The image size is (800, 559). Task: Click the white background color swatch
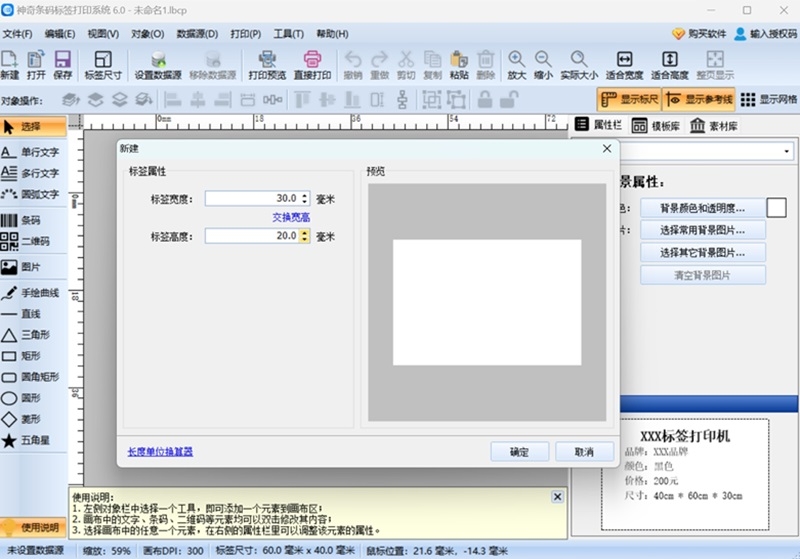click(x=777, y=208)
